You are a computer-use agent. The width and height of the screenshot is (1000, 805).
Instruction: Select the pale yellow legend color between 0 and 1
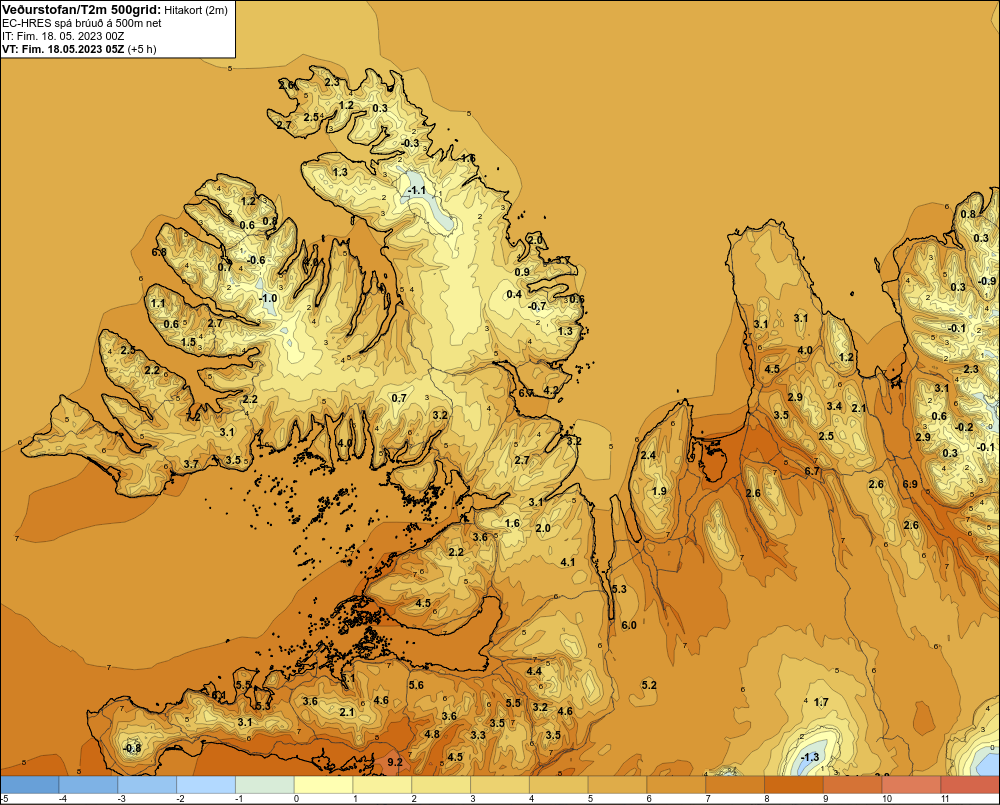[323, 784]
